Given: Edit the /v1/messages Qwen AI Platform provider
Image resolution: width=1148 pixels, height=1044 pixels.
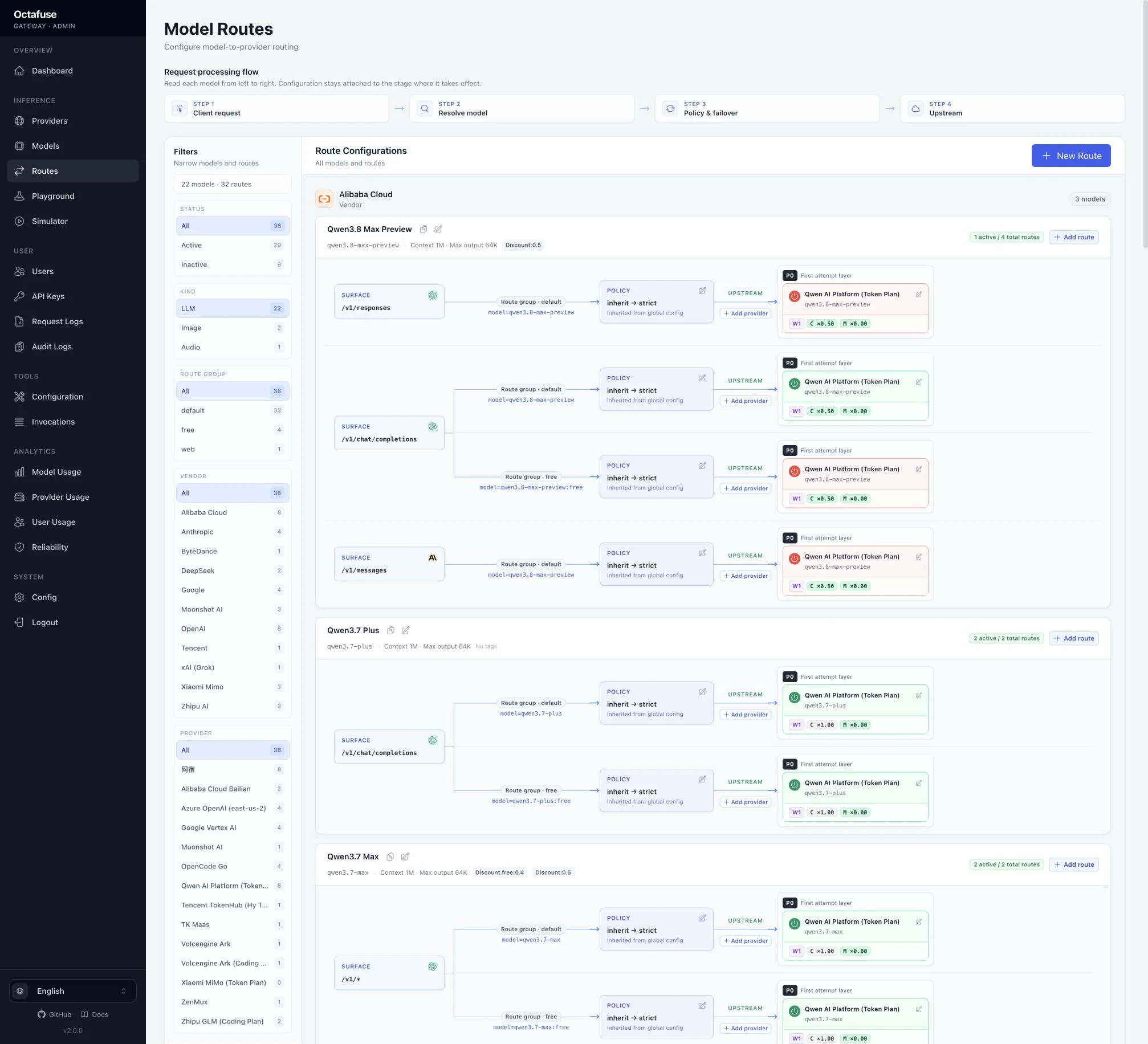Looking at the screenshot, I should click(919, 557).
